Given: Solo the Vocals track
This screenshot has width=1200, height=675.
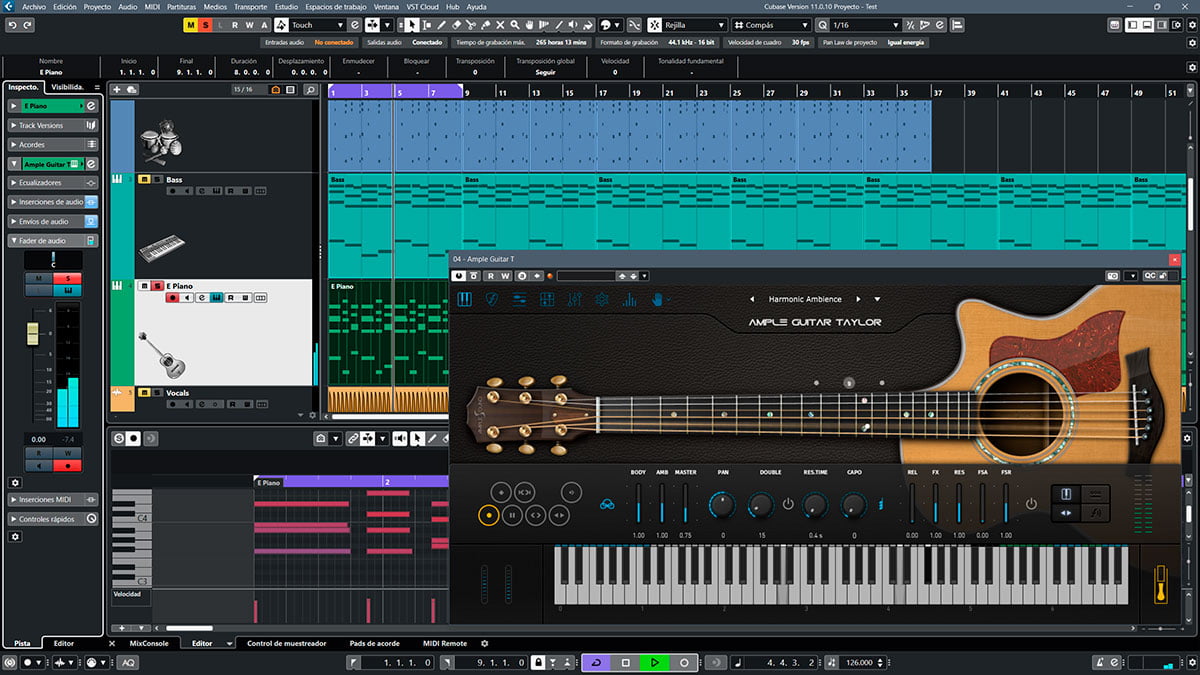Looking at the screenshot, I should click(x=157, y=393).
